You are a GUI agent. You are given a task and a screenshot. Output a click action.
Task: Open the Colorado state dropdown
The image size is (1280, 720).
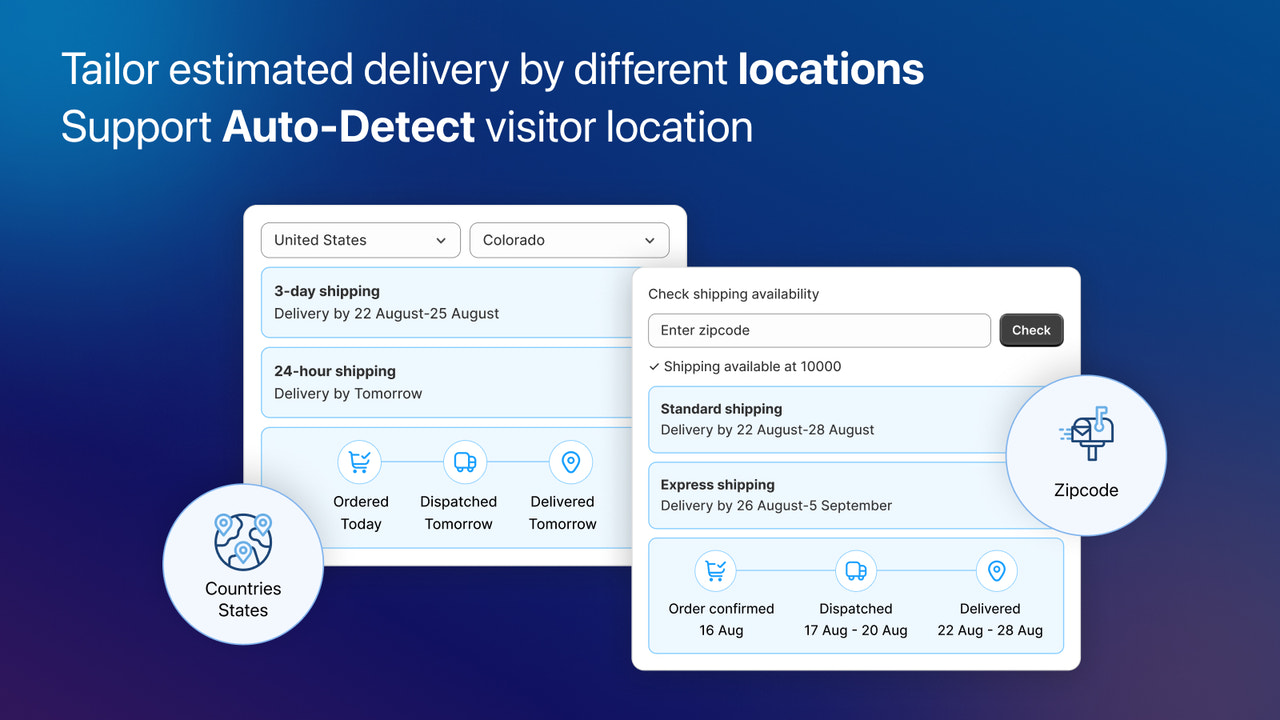(x=569, y=240)
